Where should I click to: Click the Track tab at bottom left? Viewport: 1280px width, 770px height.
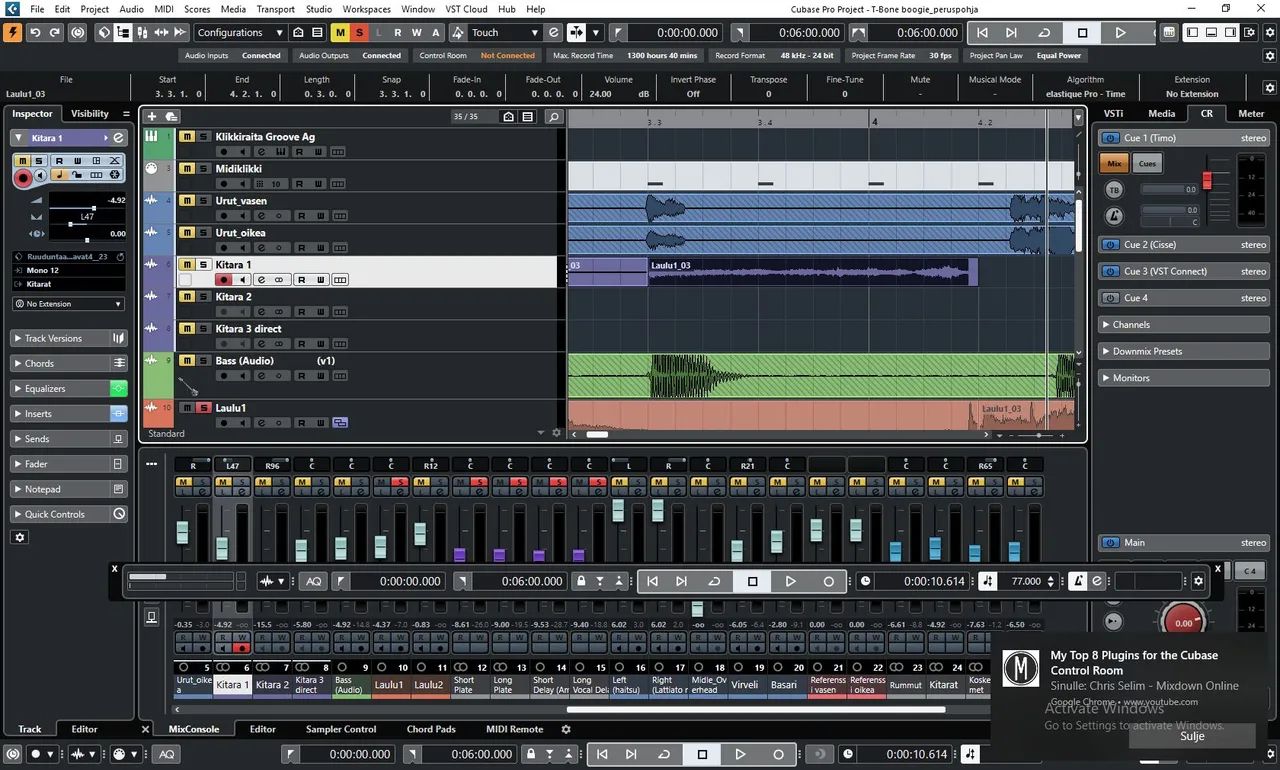click(x=30, y=729)
